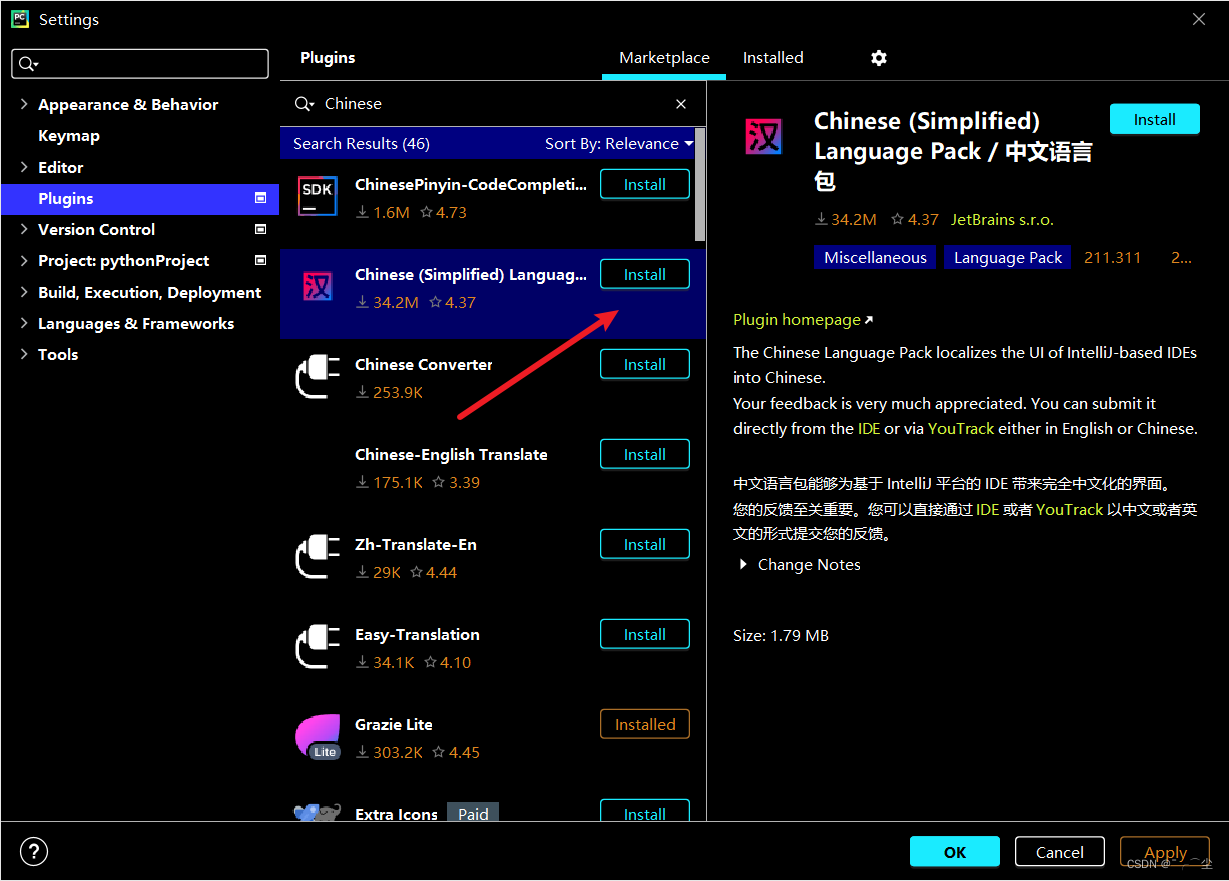
Task: Click the Language Pack tag
Action: pos(1008,258)
